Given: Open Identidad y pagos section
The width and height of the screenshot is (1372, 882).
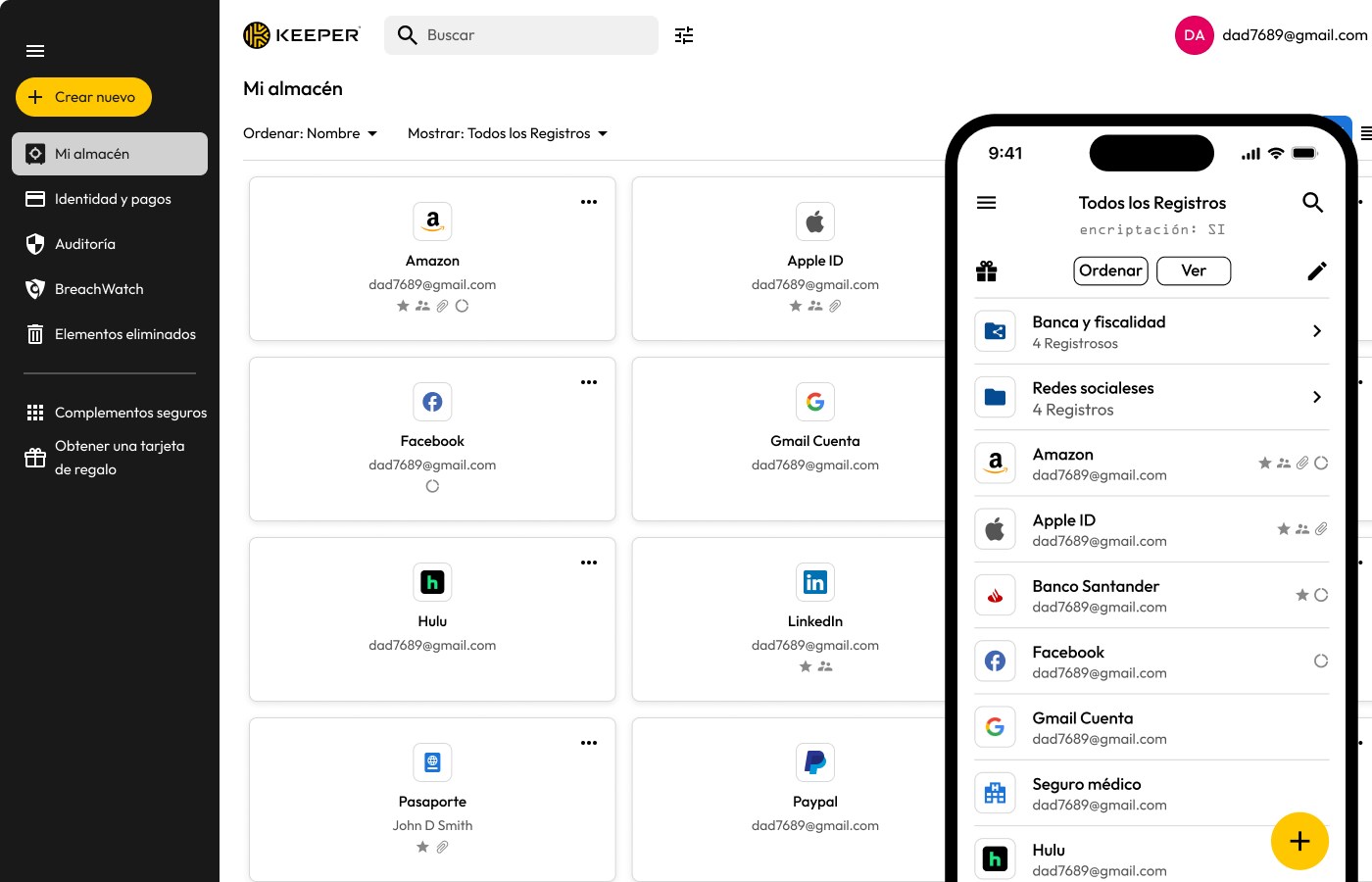Looking at the screenshot, I should tap(110, 199).
